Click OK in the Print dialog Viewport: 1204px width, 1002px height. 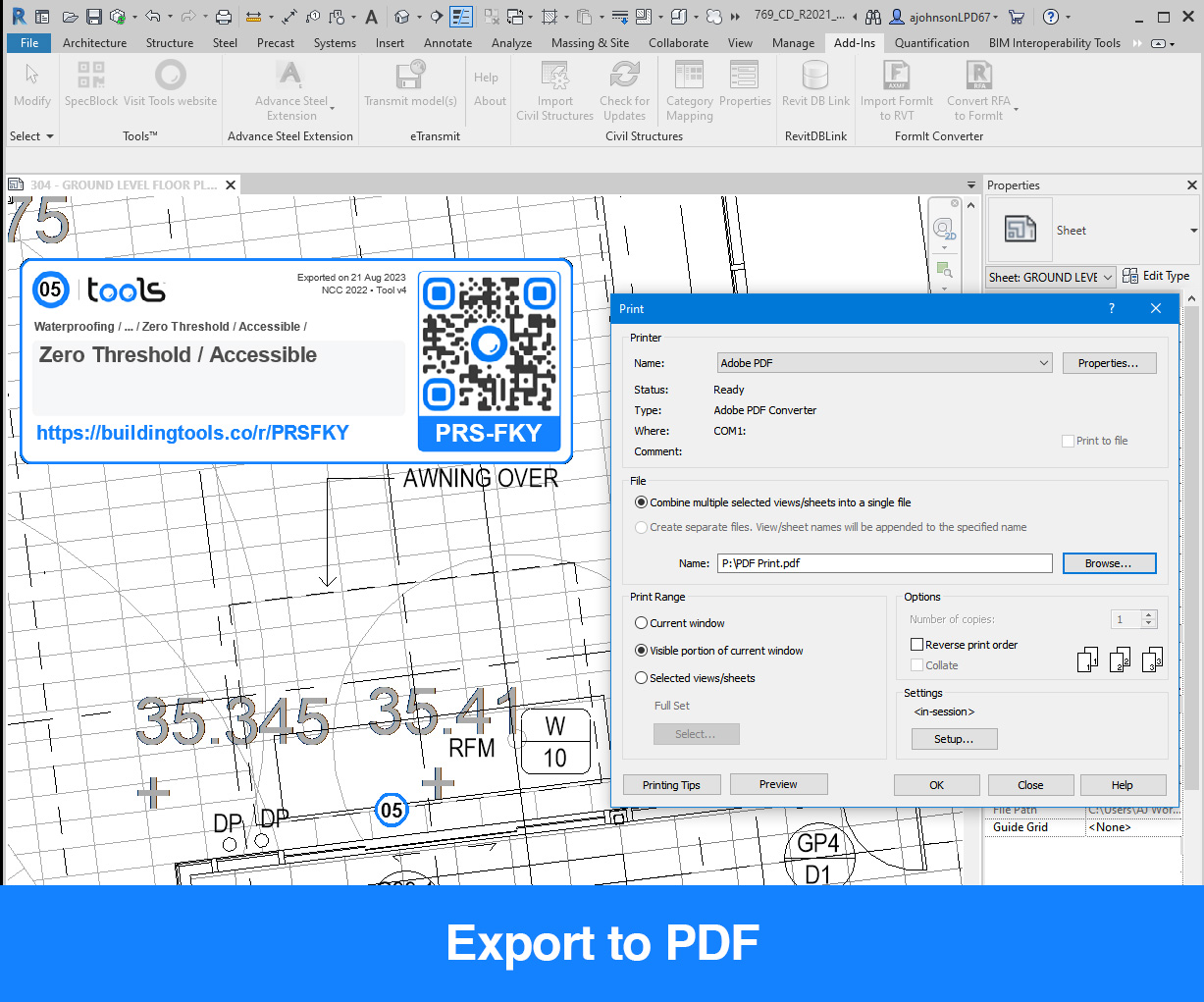tap(937, 785)
